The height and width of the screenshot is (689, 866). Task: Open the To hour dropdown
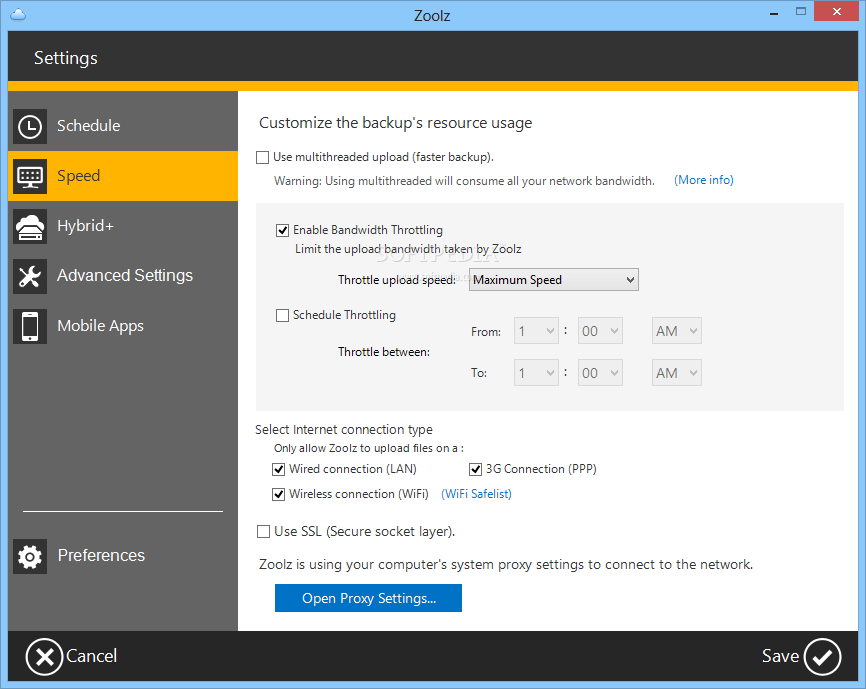(x=536, y=373)
